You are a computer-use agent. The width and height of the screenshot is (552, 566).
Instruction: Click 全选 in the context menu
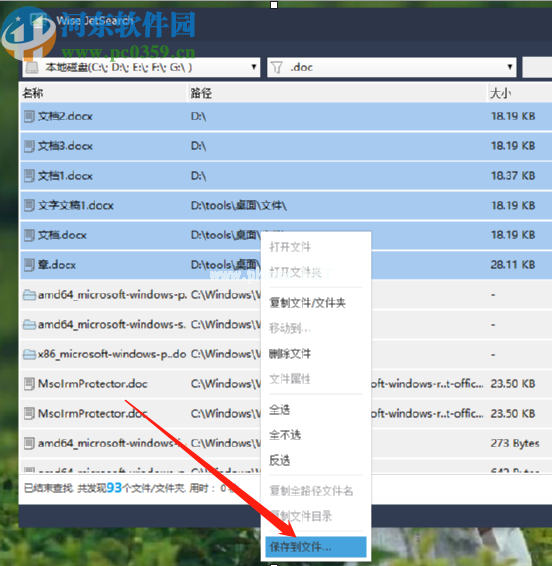[279, 409]
